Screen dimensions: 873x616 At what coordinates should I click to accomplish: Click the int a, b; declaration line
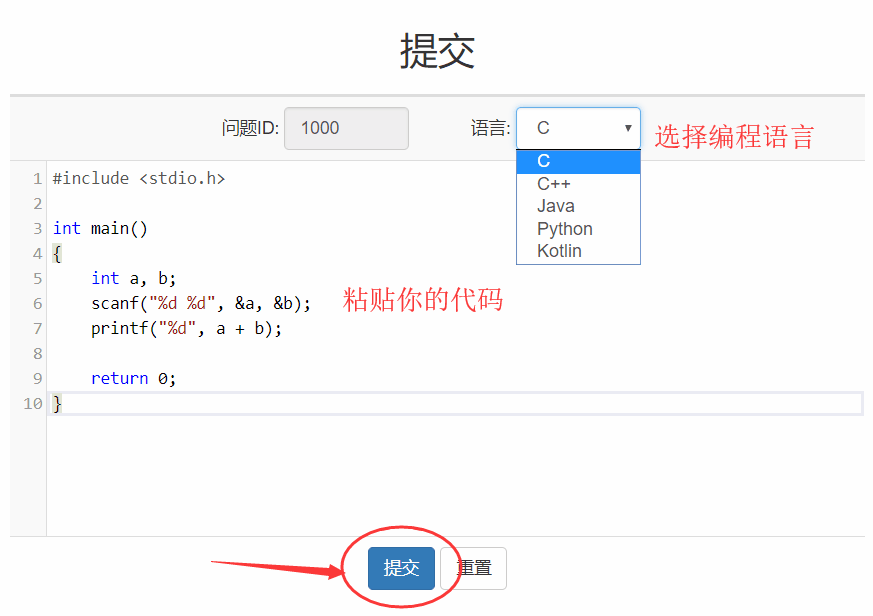[x=134, y=278]
